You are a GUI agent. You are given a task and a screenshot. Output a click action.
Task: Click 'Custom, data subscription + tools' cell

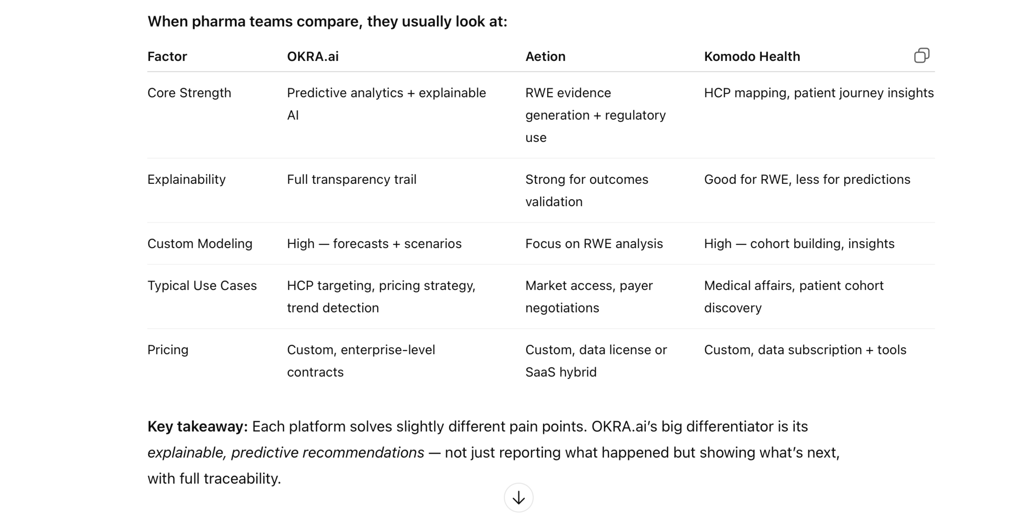pyautogui.click(x=805, y=349)
